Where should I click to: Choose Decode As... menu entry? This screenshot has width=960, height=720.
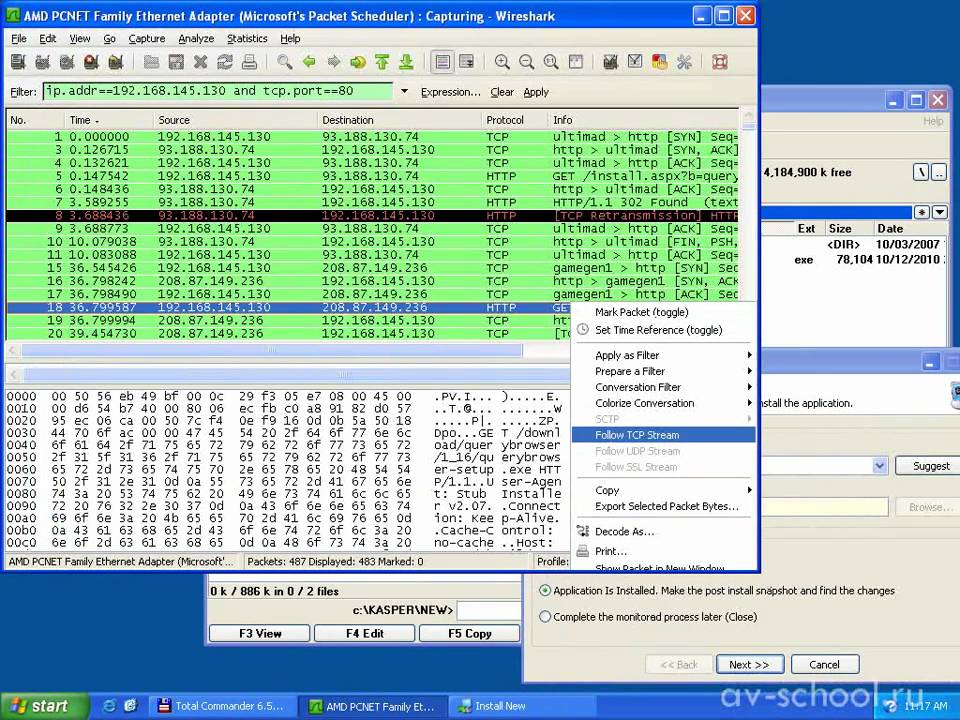(x=663, y=531)
